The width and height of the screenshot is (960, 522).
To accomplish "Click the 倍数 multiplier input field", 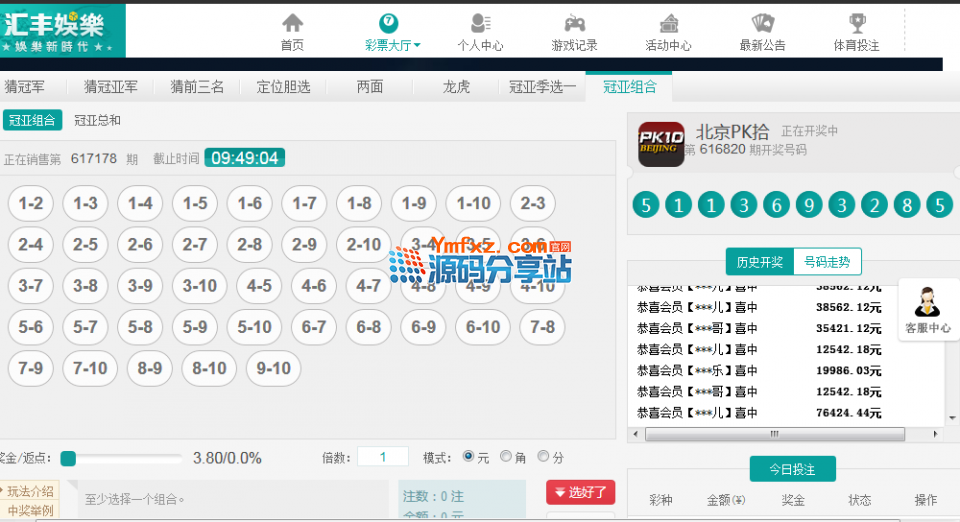I will [382, 457].
